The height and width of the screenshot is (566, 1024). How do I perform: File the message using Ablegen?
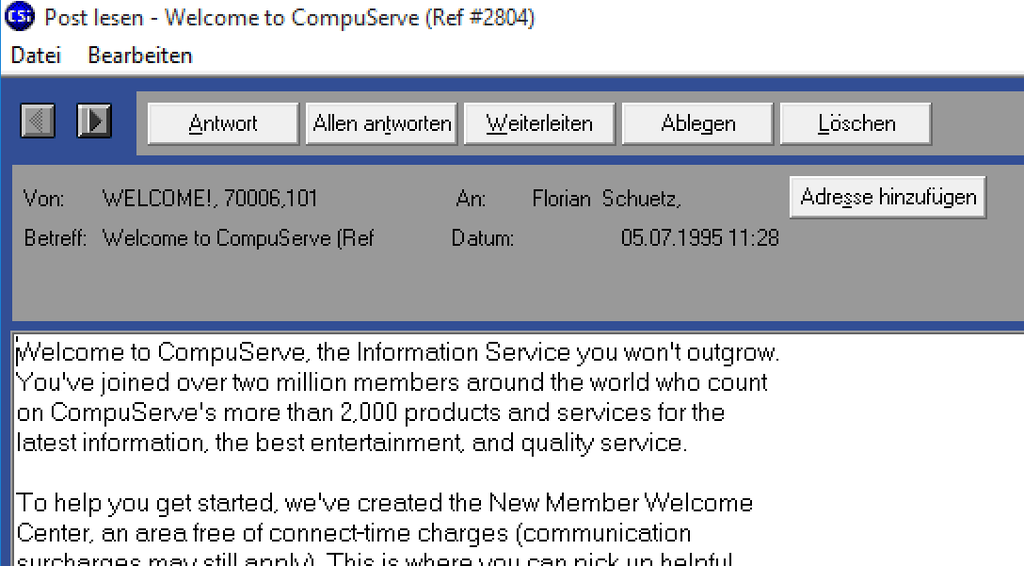(x=698, y=124)
